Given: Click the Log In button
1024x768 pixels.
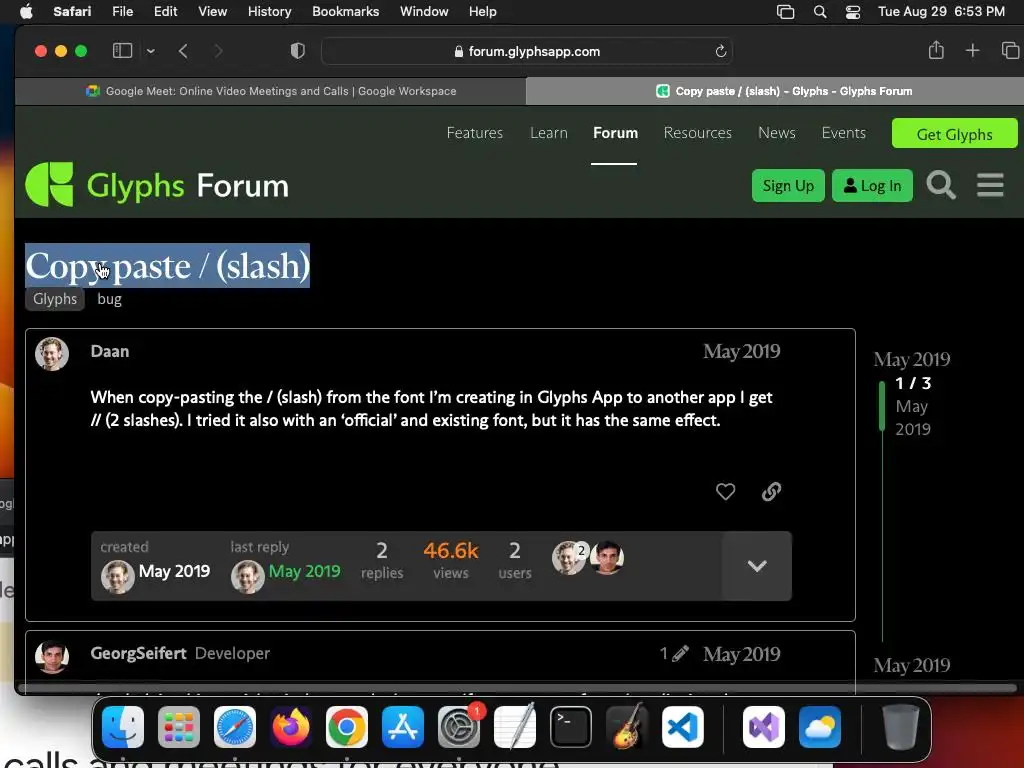Looking at the screenshot, I should pos(872,185).
